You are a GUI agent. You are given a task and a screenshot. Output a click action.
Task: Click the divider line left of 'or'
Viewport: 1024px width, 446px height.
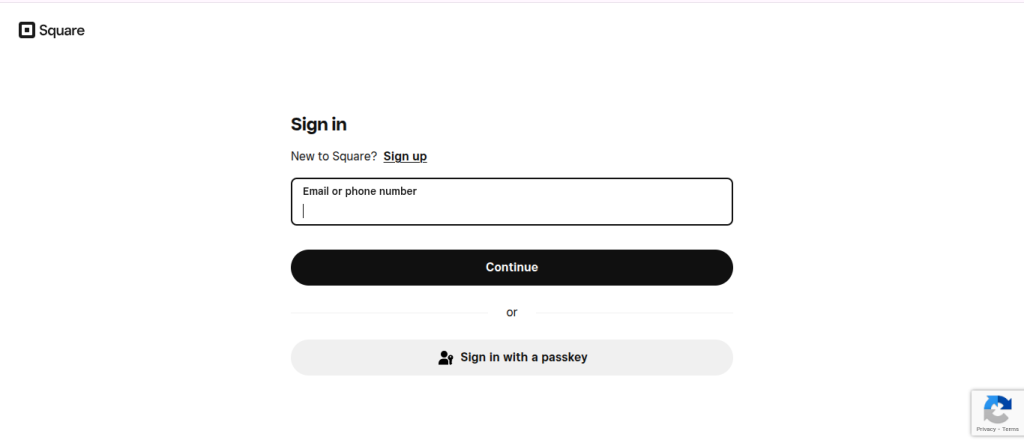388,313
